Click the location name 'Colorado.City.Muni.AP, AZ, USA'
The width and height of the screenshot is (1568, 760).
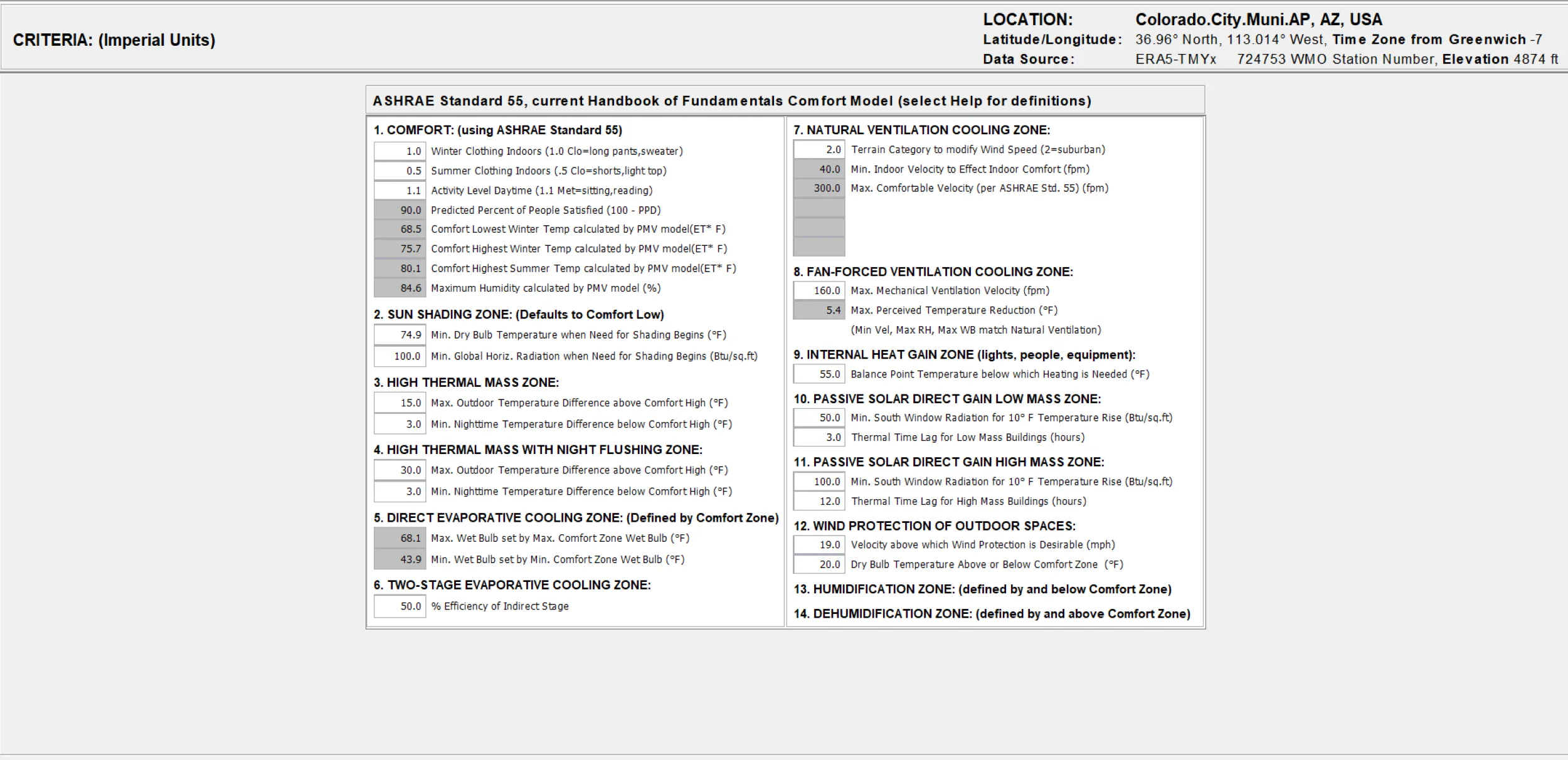pos(1259,19)
